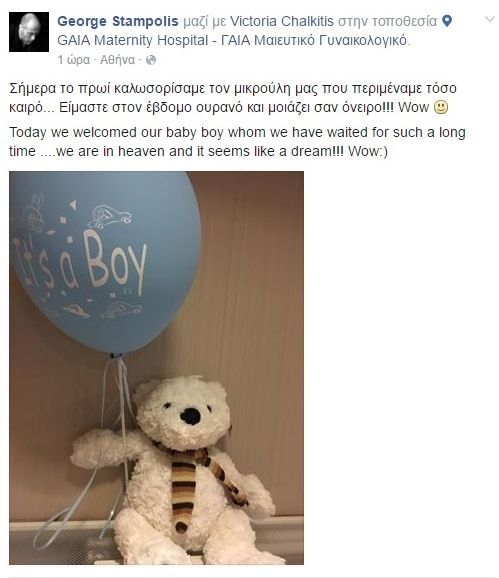
Task: Click the George Stampolis name link
Action: point(118,21)
